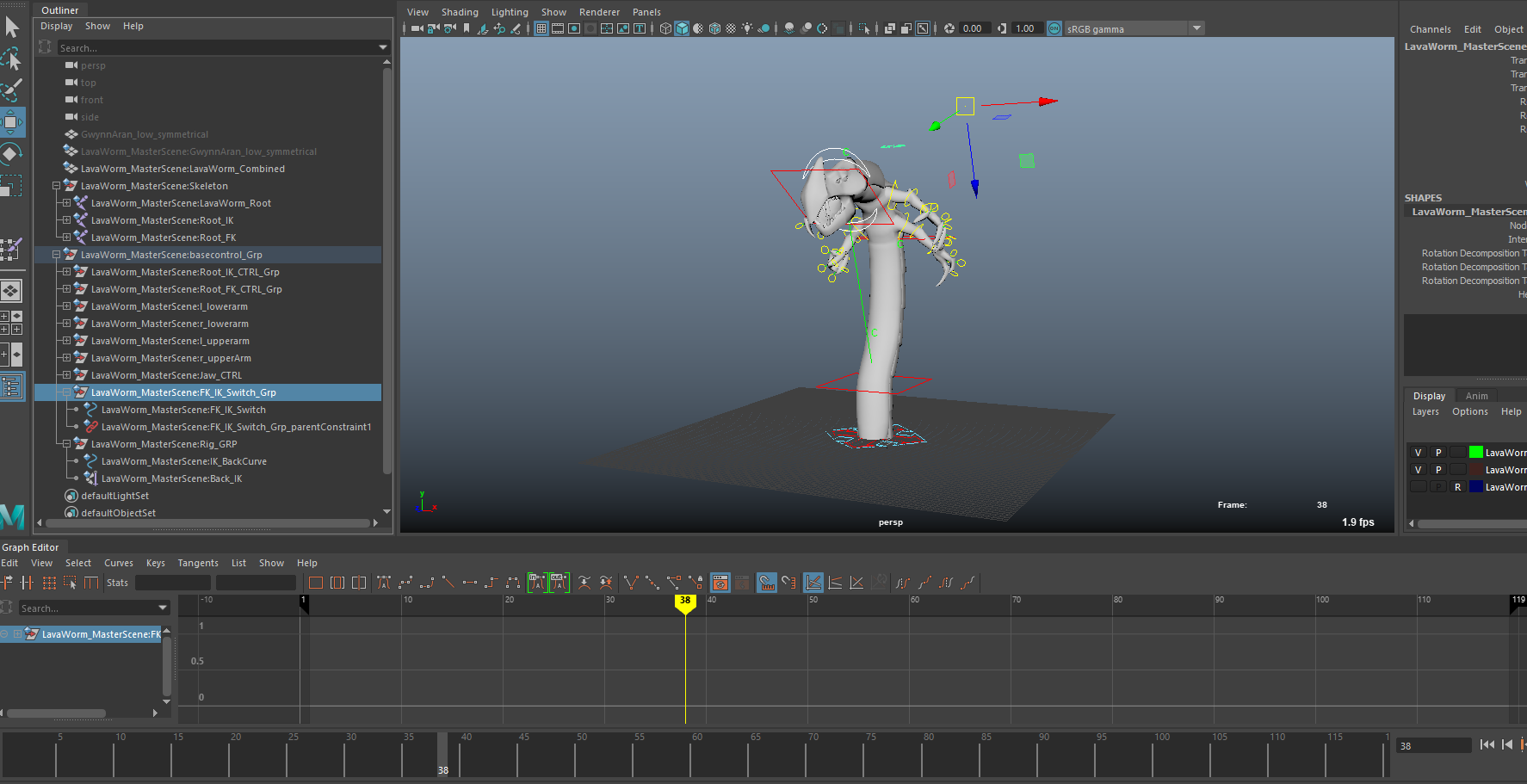Image resolution: width=1527 pixels, height=784 pixels.
Task: Select LavaWorm_MasterScene:Rig_GRP in Outliner
Action: pyautogui.click(x=164, y=444)
